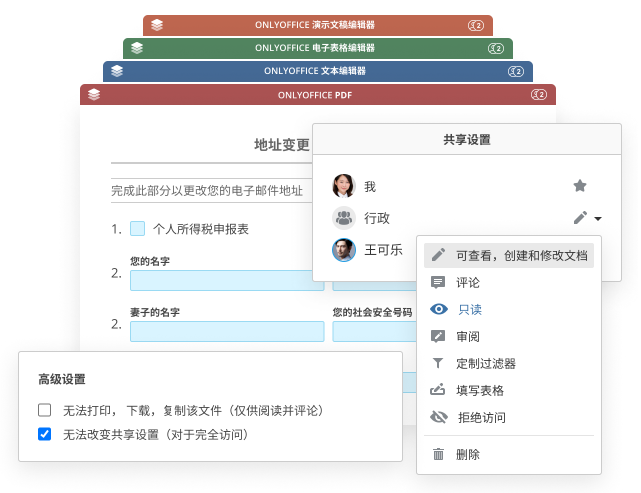This screenshot has width=641, height=493.
Task: Uncheck 无法改变共享设置 checkbox
Action: tap(44, 434)
